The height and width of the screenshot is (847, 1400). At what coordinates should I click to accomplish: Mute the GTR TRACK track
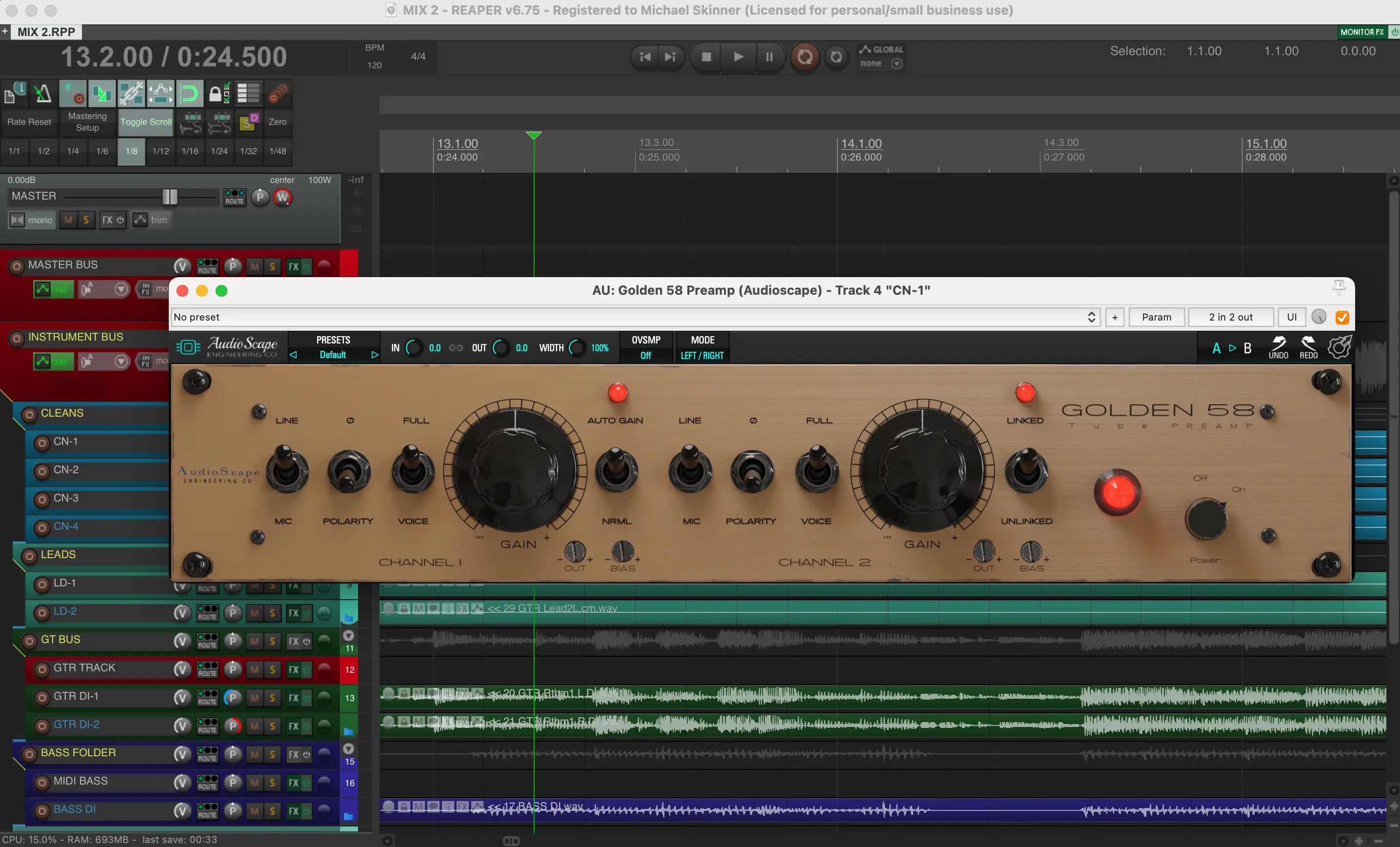254,669
